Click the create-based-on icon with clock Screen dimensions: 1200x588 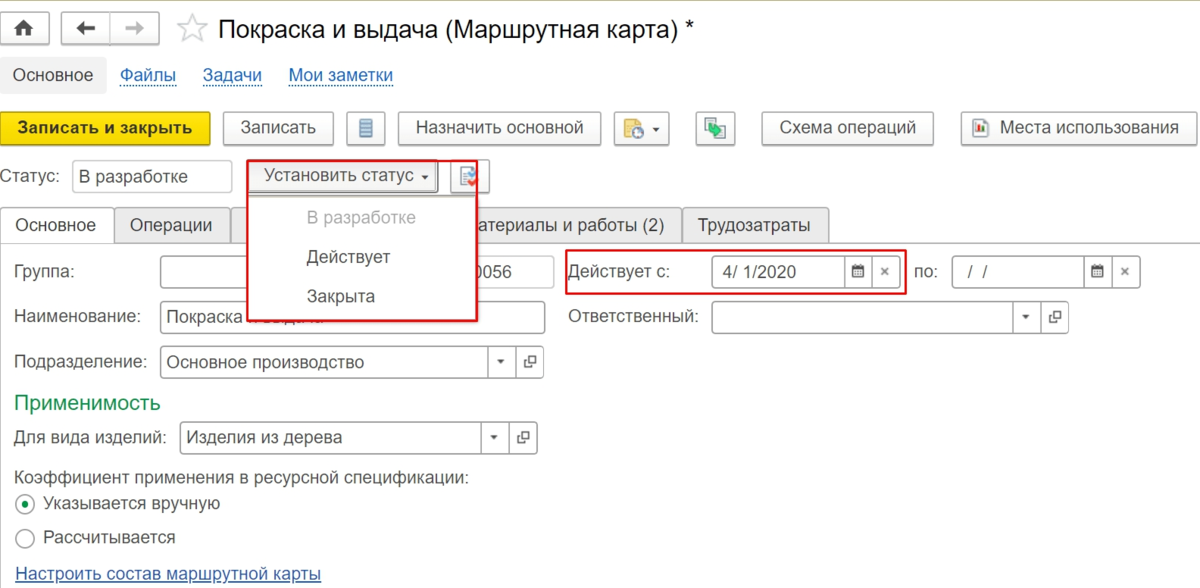click(x=634, y=128)
